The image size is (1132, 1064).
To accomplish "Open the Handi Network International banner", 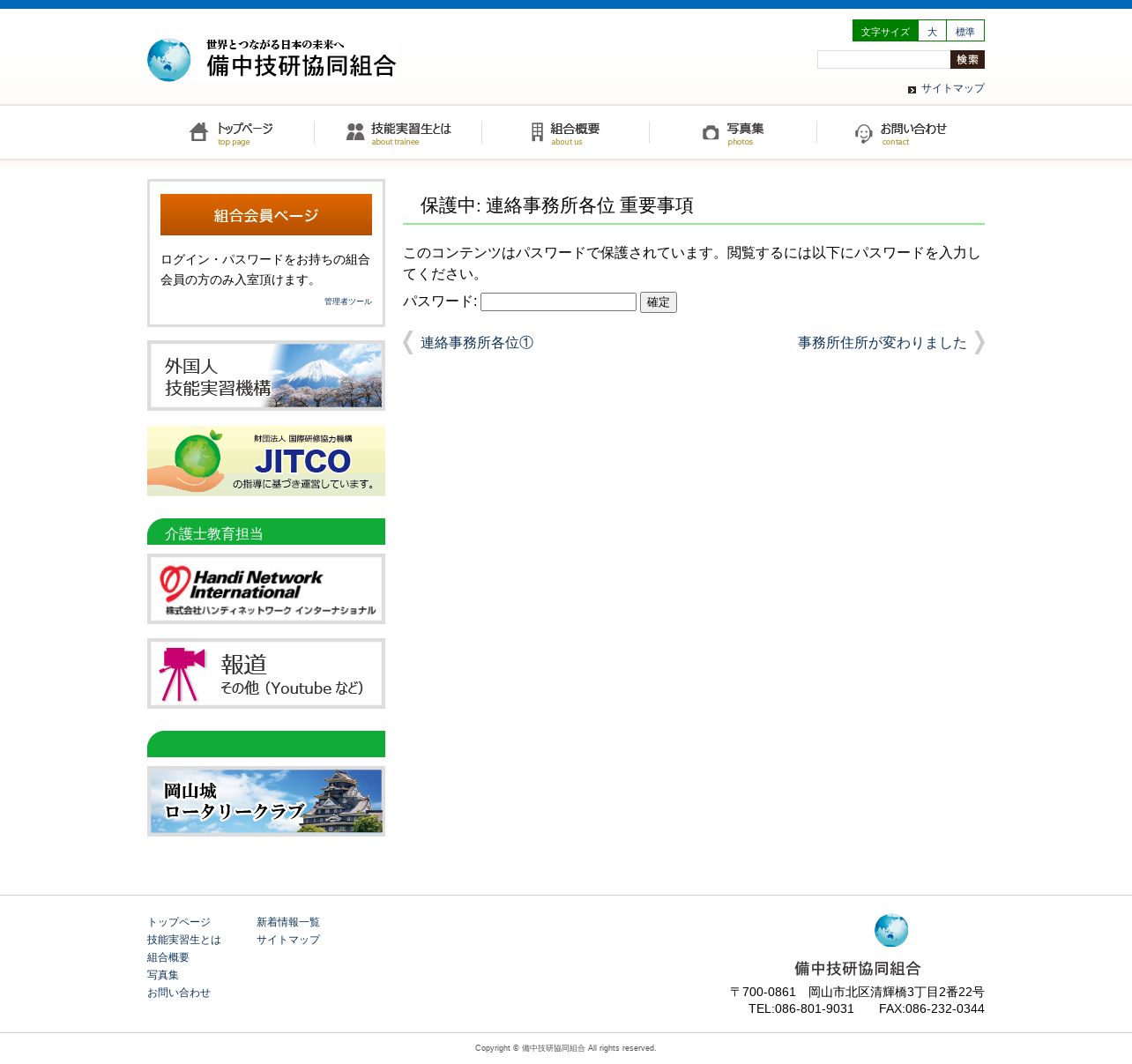I will pyautogui.click(x=266, y=589).
